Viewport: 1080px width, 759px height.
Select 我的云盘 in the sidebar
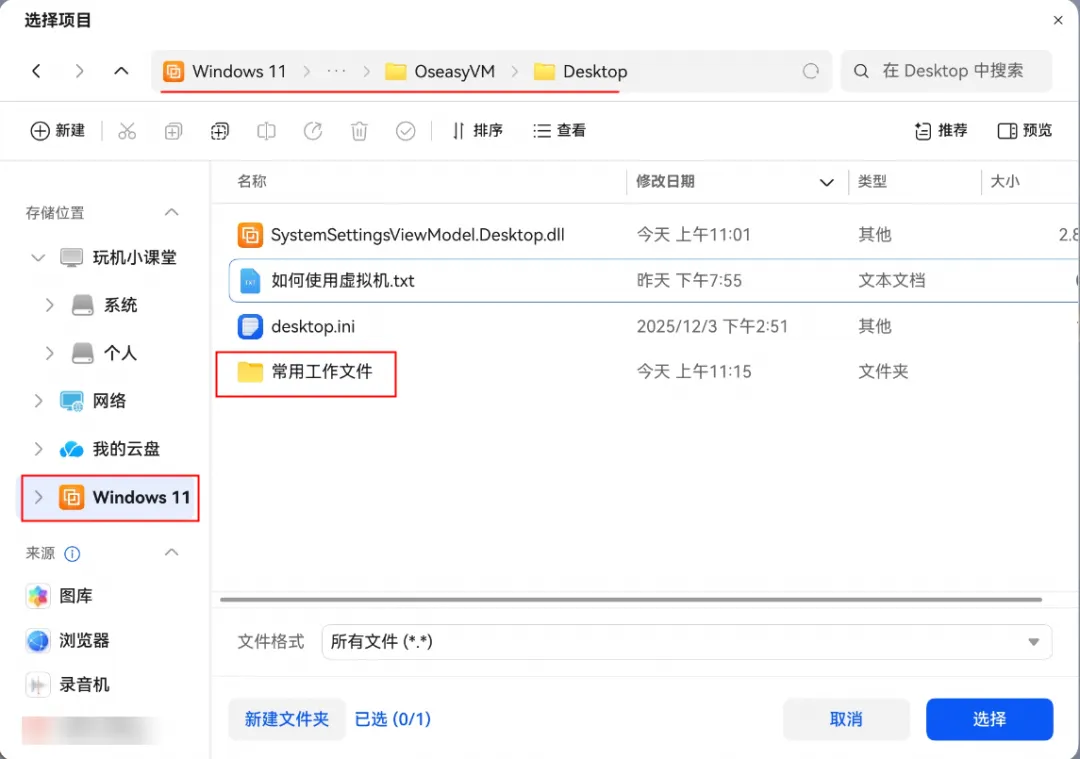(110, 449)
